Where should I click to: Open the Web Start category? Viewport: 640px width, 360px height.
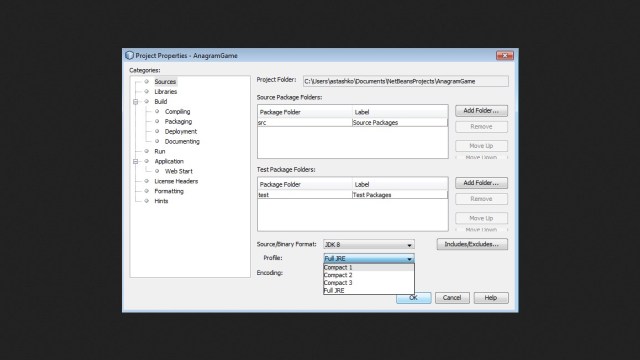click(x=178, y=171)
